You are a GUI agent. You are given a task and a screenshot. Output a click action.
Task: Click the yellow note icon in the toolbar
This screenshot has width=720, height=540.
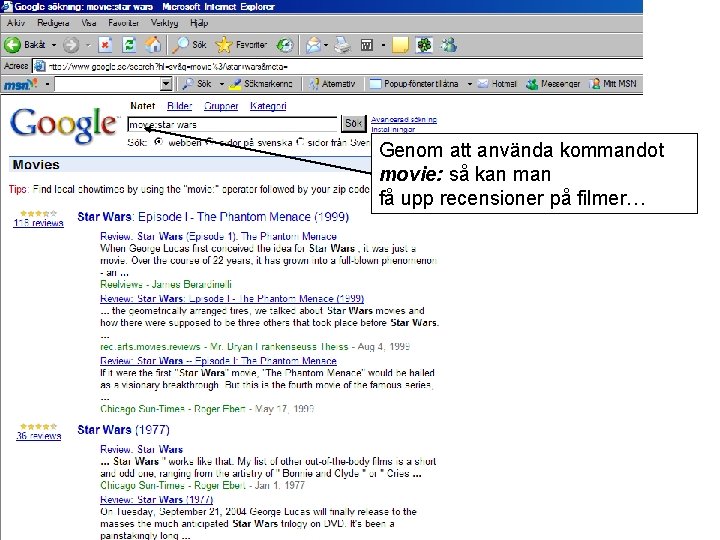[400, 45]
